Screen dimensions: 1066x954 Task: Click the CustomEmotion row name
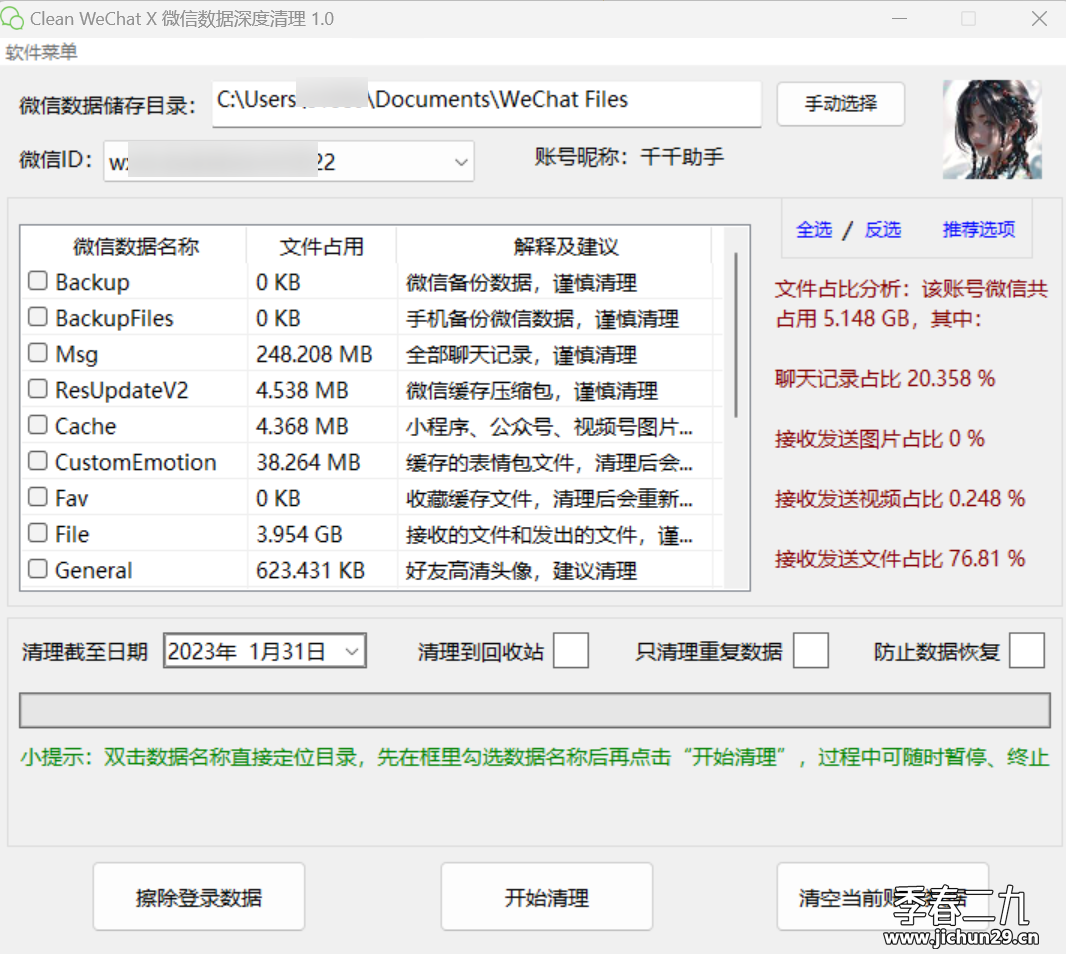[x=135, y=462]
